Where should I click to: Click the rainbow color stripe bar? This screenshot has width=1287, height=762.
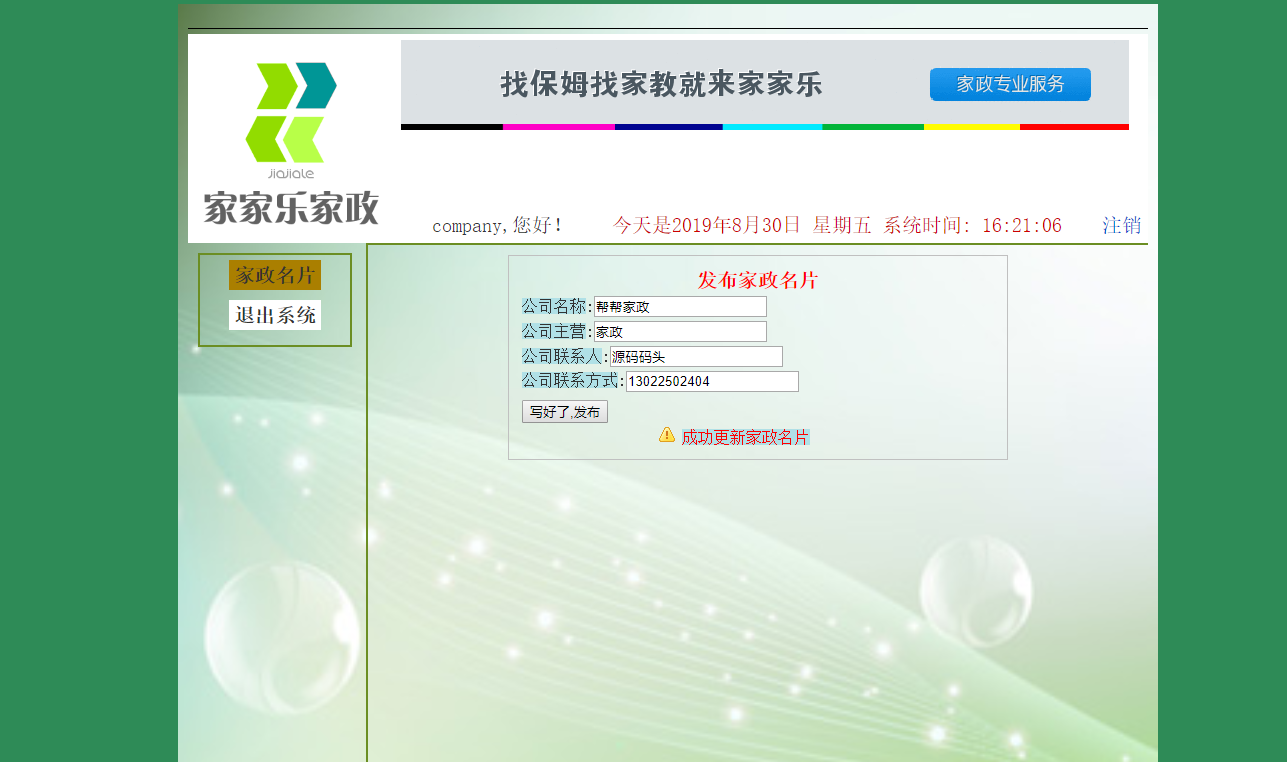(x=765, y=126)
